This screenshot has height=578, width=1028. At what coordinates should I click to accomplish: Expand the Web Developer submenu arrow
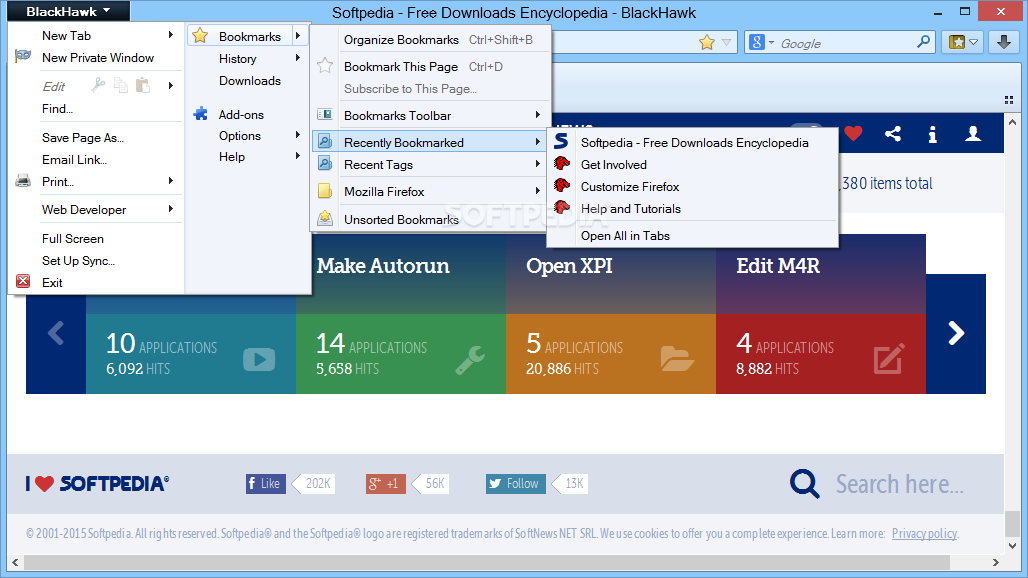coord(170,209)
